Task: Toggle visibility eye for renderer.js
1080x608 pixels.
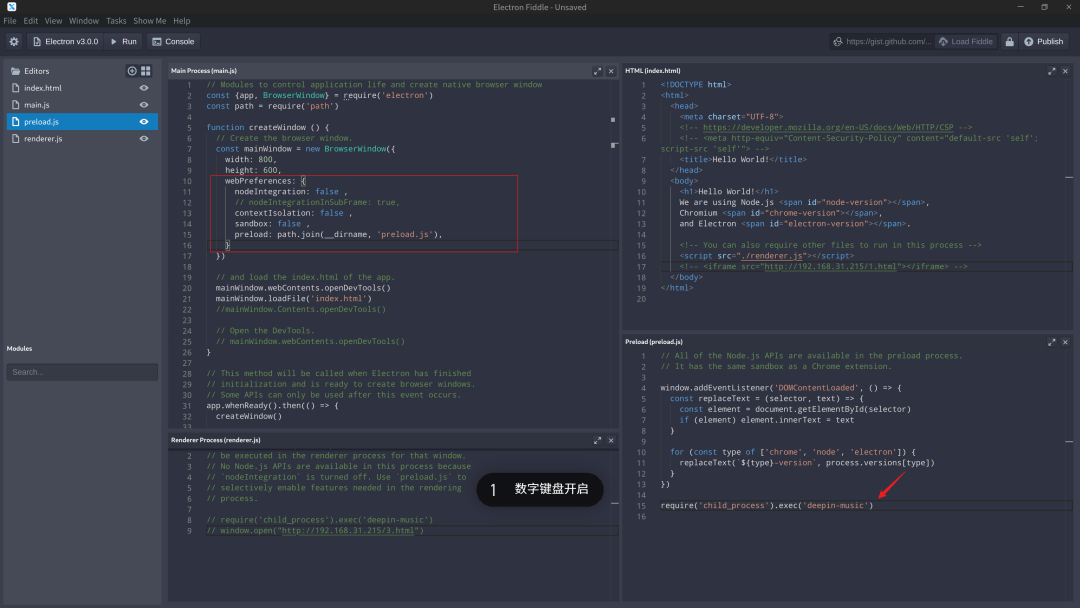Action: pyautogui.click(x=144, y=138)
